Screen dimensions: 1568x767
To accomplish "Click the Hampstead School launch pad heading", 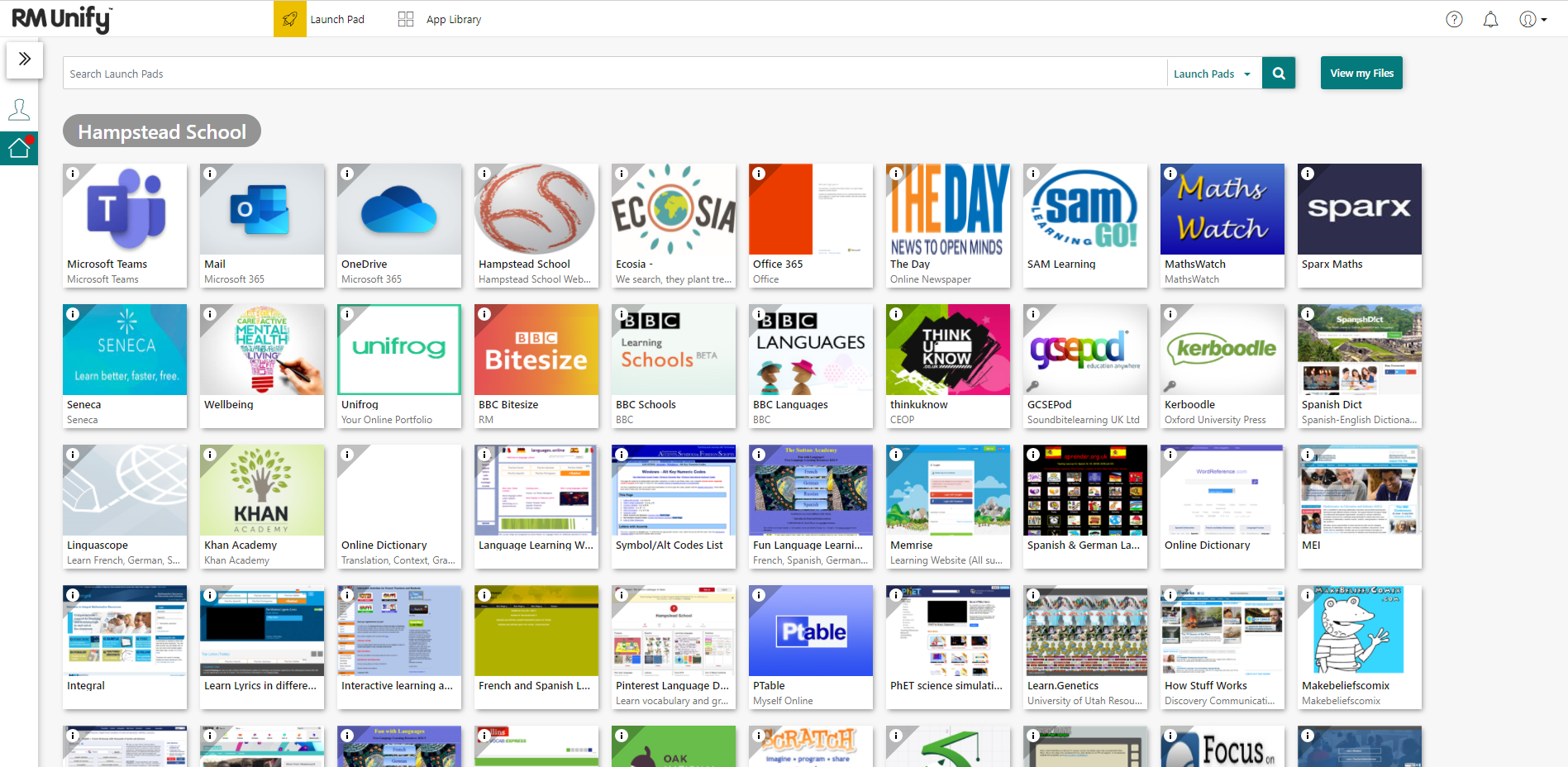I will click(162, 131).
